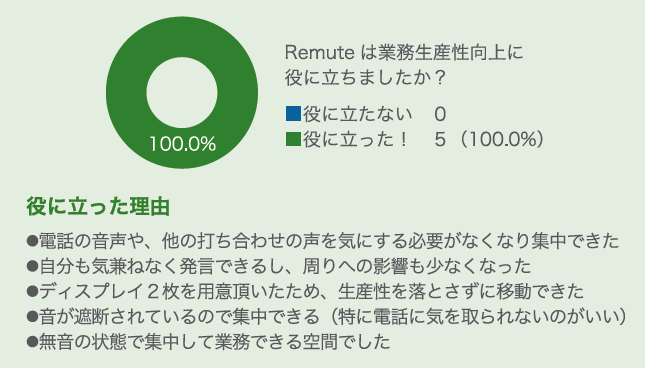
Task: Click the bullet before 自分も気兼ねなく
Action: pyautogui.click(x=32, y=266)
